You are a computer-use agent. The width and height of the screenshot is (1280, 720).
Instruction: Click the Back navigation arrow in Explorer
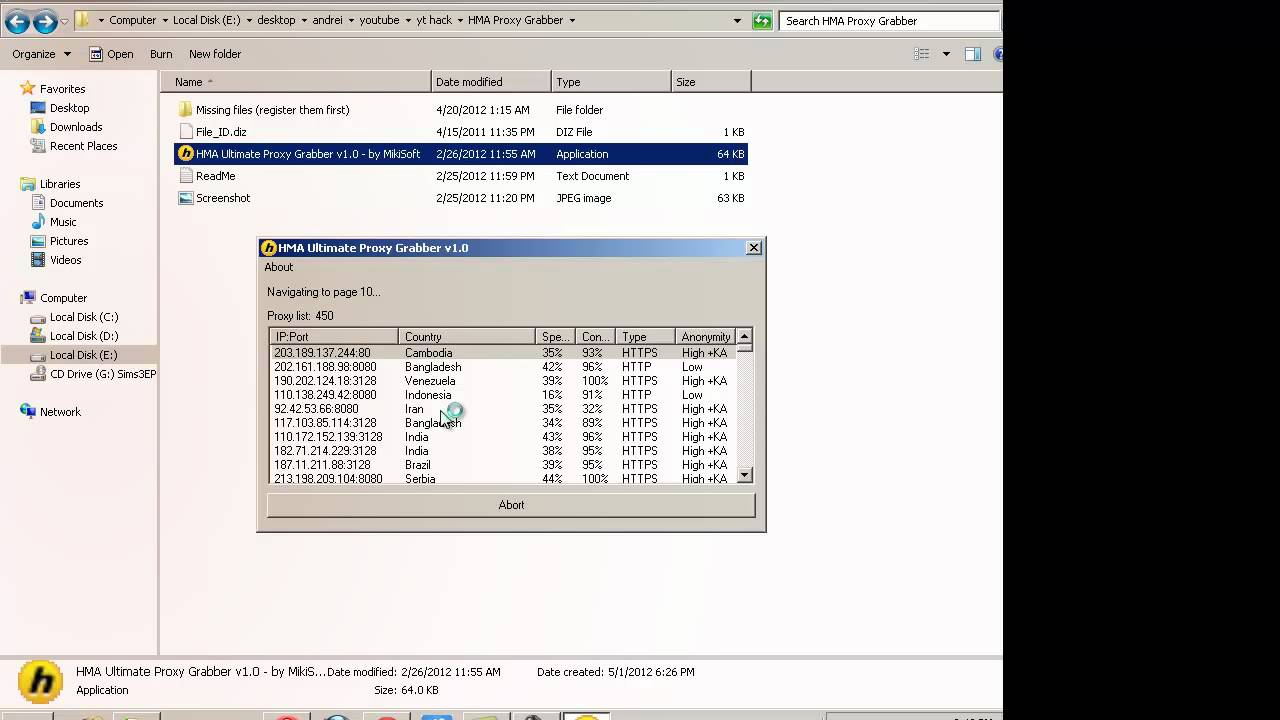tap(17, 21)
